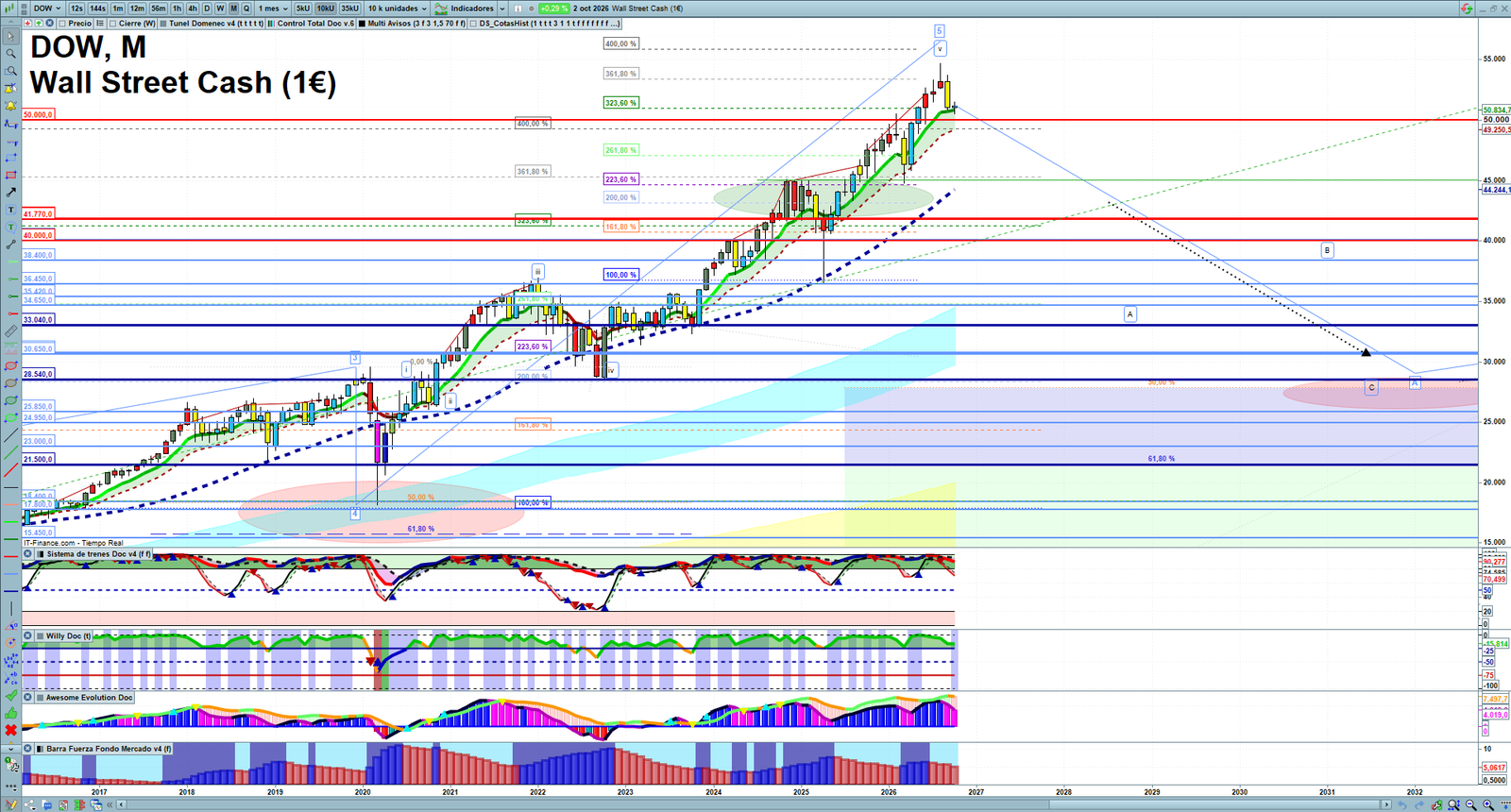
Task: Open the 10 k unidades dropdown
Action: (397, 8)
